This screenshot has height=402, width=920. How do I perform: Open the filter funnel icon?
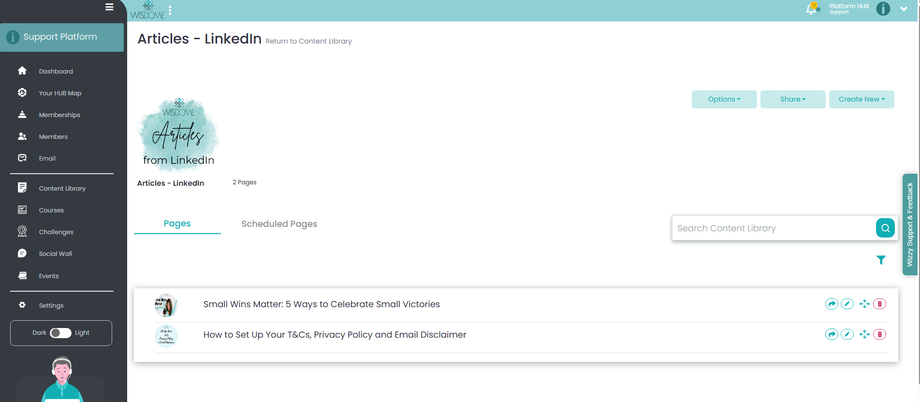881,260
